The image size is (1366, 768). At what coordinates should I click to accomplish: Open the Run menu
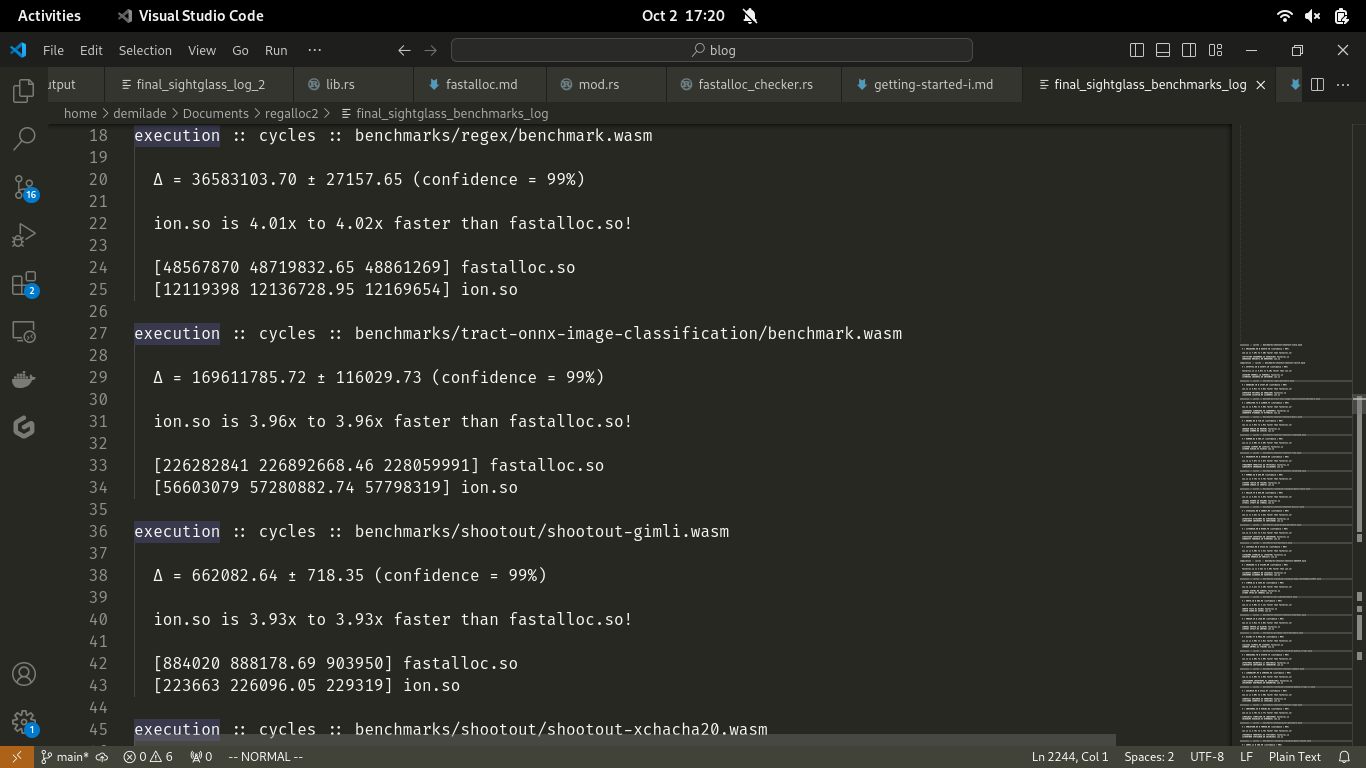click(276, 50)
